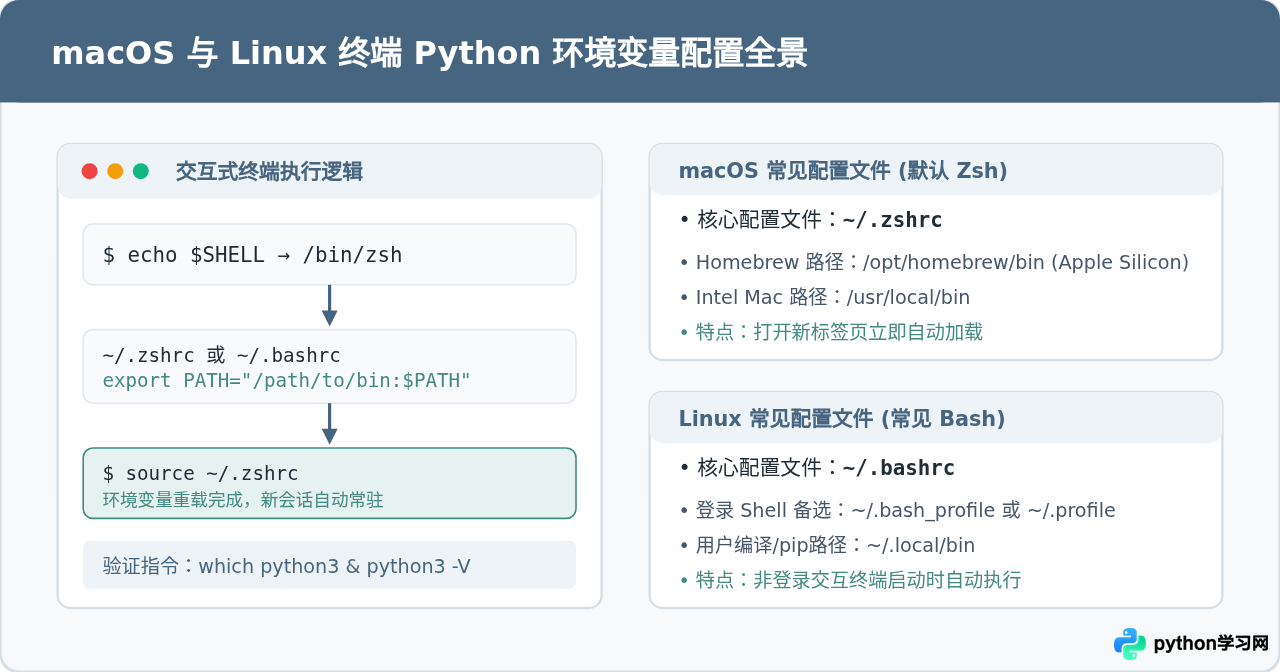Screen dimensions: 1280x672
Task: Click 用户编译/pip路径：~/.local/bin line
Action: tap(826, 545)
